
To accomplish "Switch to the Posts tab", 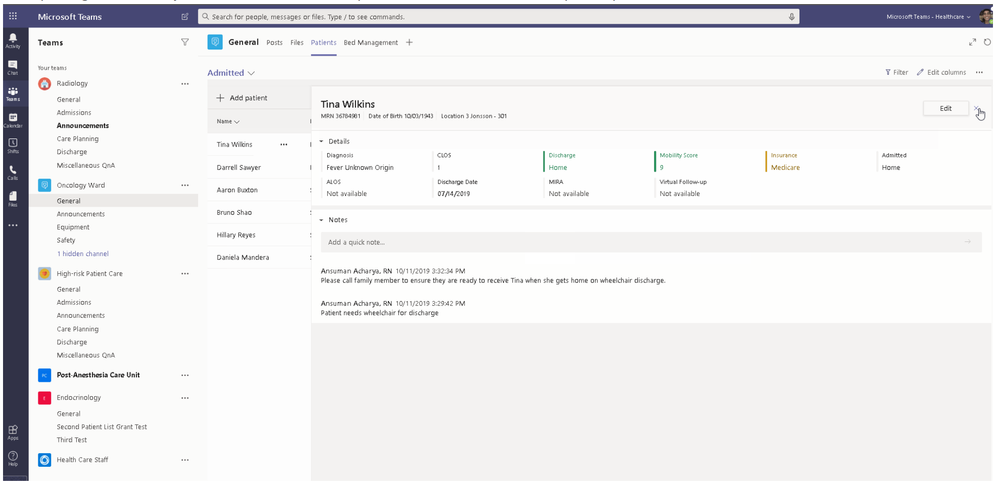I will (x=274, y=43).
